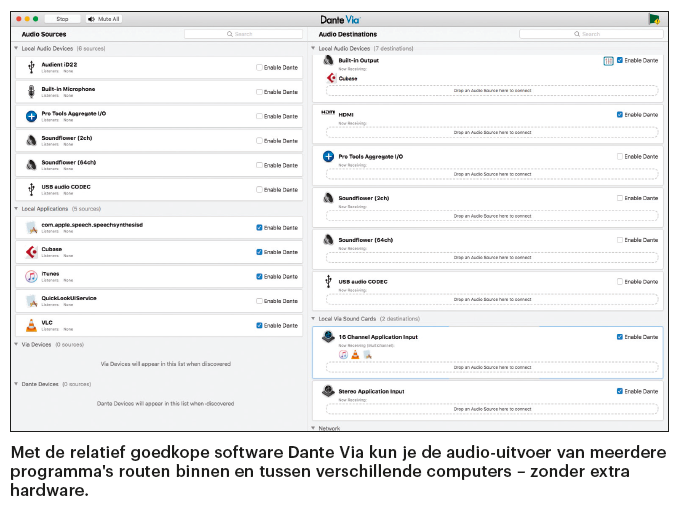The width and height of the screenshot is (679, 508).
Task: Click the 16 Channel Application Input icon
Action: click(328, 337)
